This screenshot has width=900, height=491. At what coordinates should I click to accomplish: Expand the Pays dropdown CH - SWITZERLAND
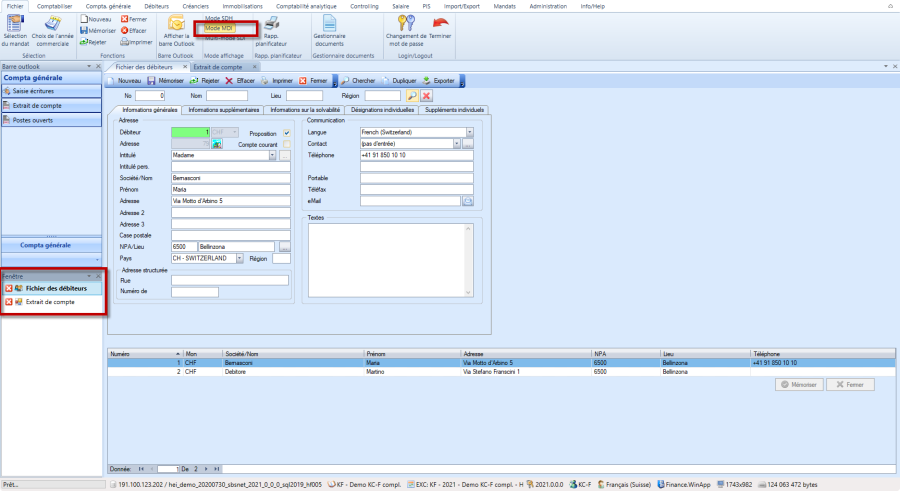(x=240, y=258)
